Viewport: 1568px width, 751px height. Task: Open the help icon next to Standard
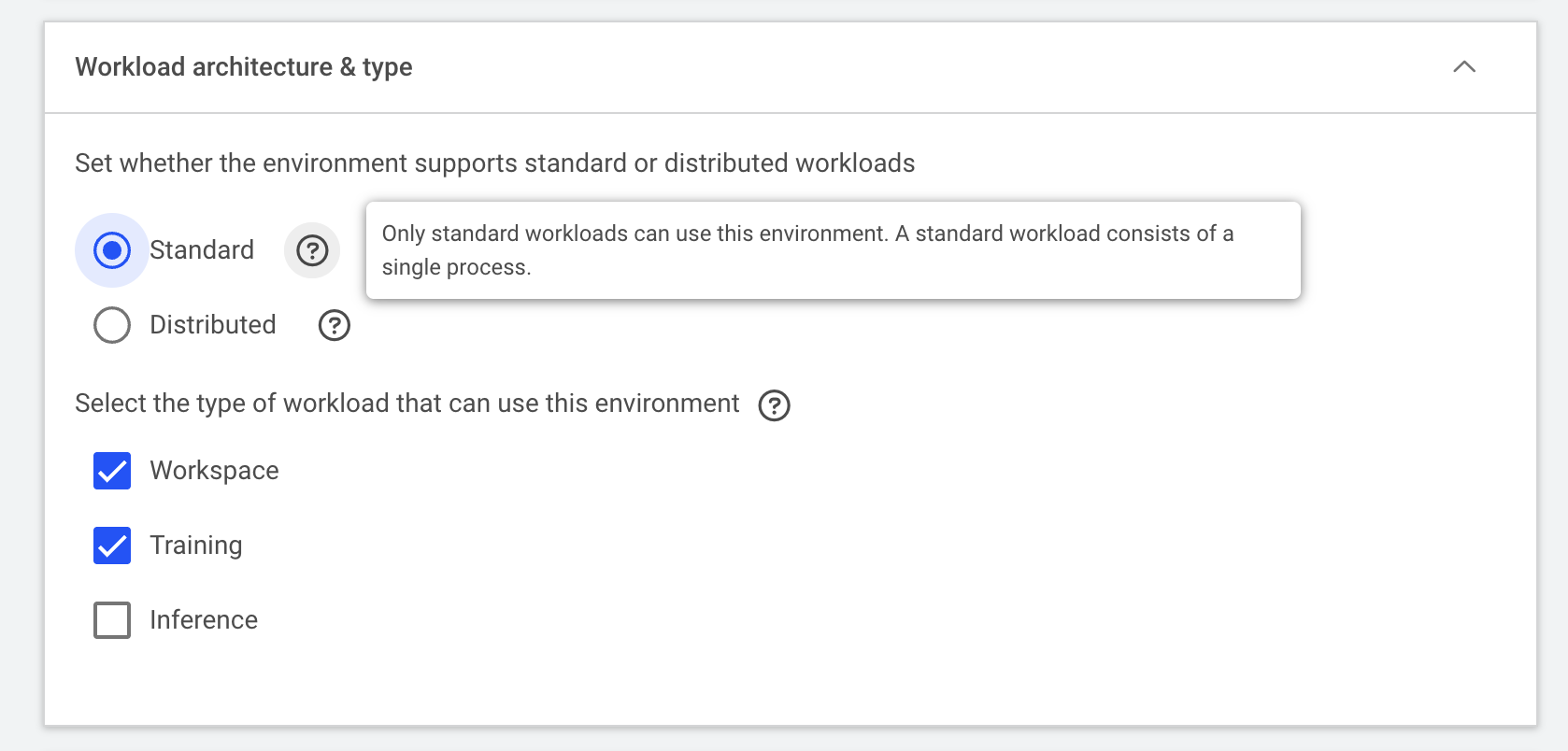(312, 250)
